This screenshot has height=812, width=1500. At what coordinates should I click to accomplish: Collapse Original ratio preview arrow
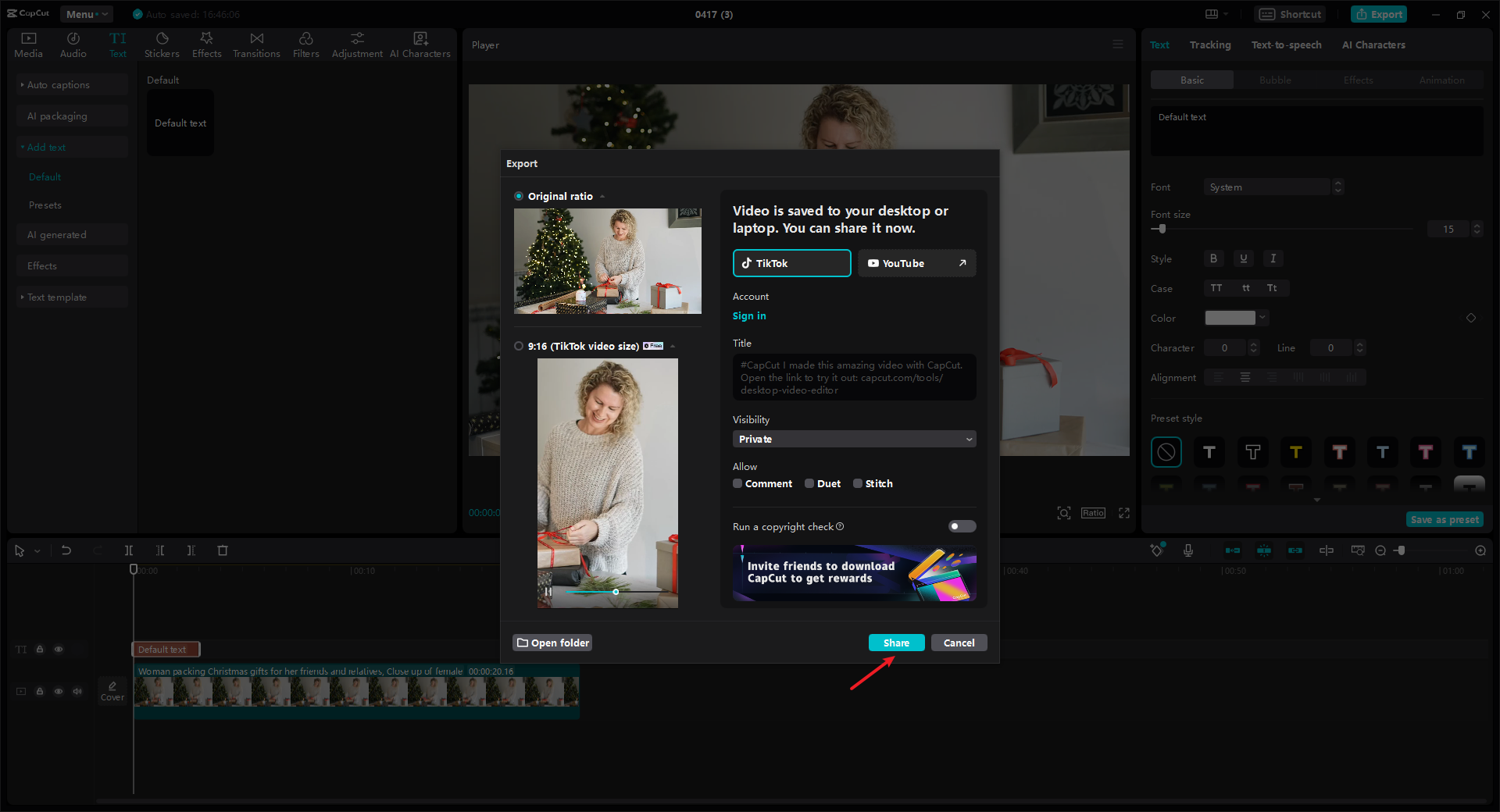coord(602,197)
